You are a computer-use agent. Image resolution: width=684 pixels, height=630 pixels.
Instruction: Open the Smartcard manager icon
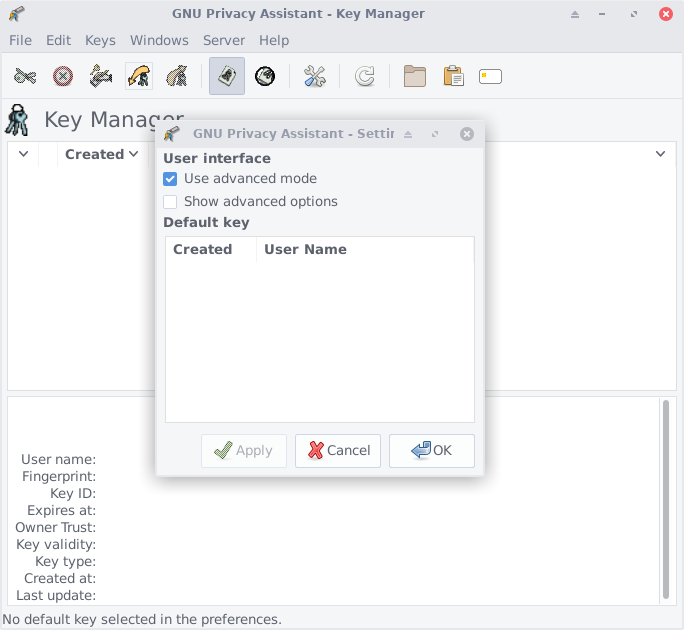tap(490, 76)
